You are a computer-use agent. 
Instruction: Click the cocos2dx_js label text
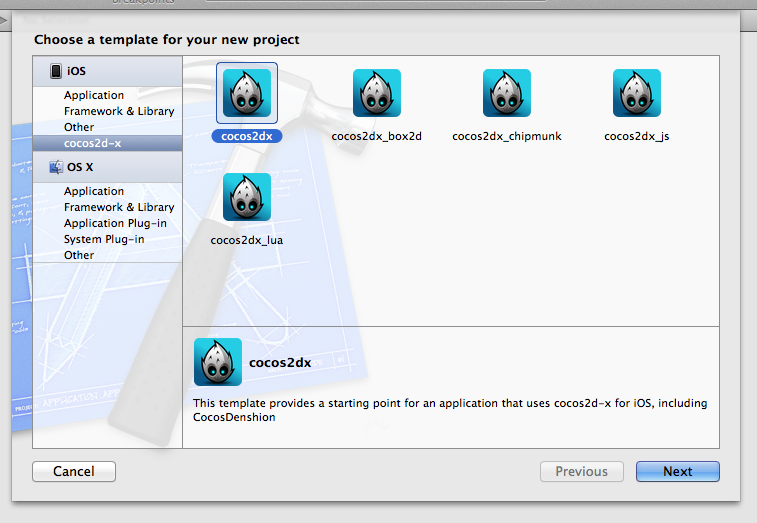pyautogui.click(x=637, y=136)
